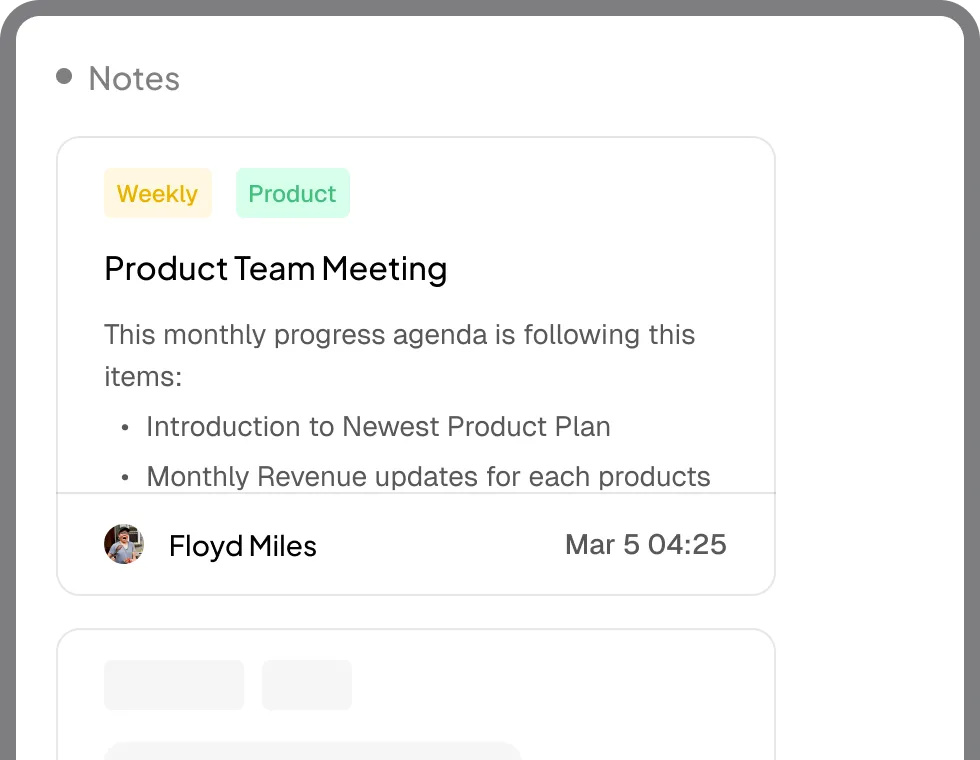Click bullet before Introduction to Newest Product

coord(125,428)
